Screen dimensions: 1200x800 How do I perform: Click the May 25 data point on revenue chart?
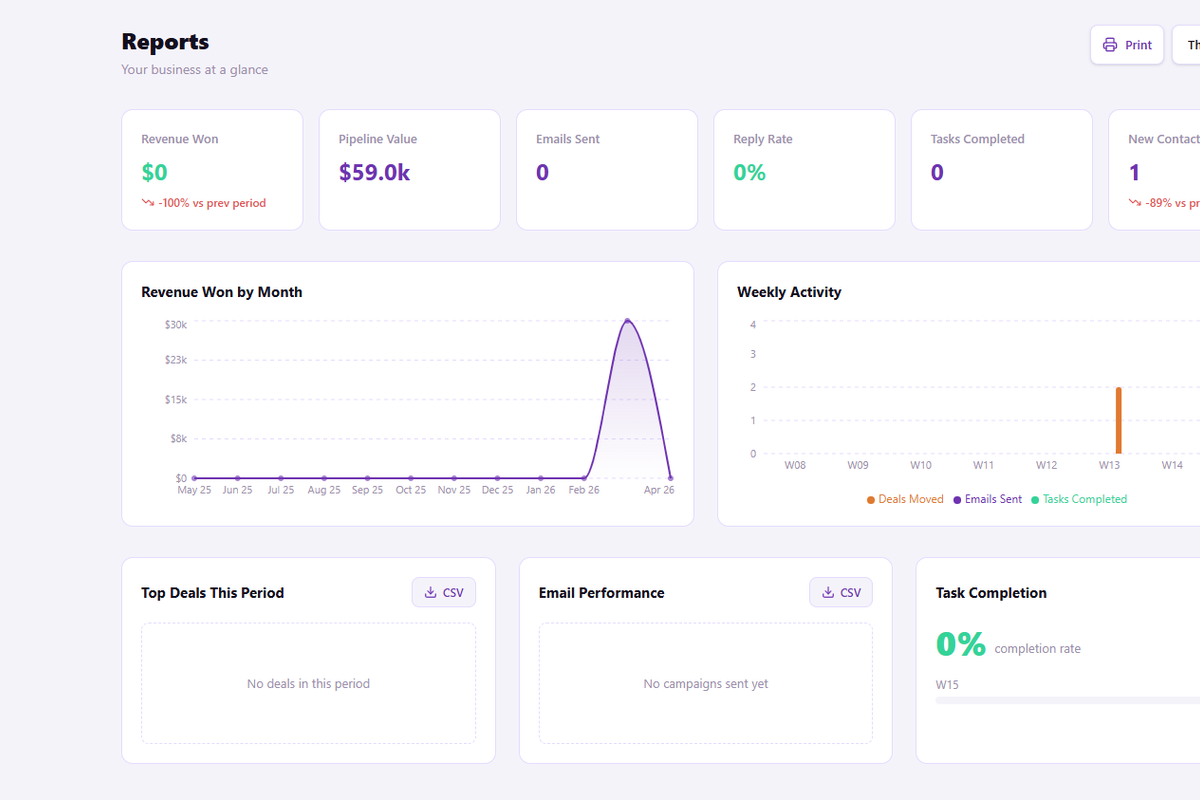(194, 478)
